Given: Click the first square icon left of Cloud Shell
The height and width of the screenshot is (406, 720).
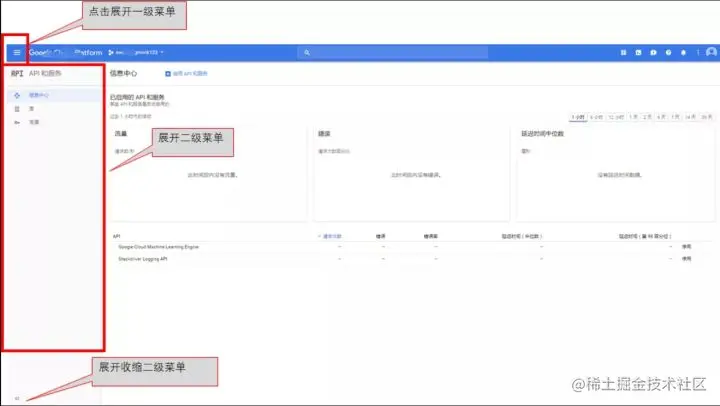Looking at the screenshot, I should click(x=623, y=53).
